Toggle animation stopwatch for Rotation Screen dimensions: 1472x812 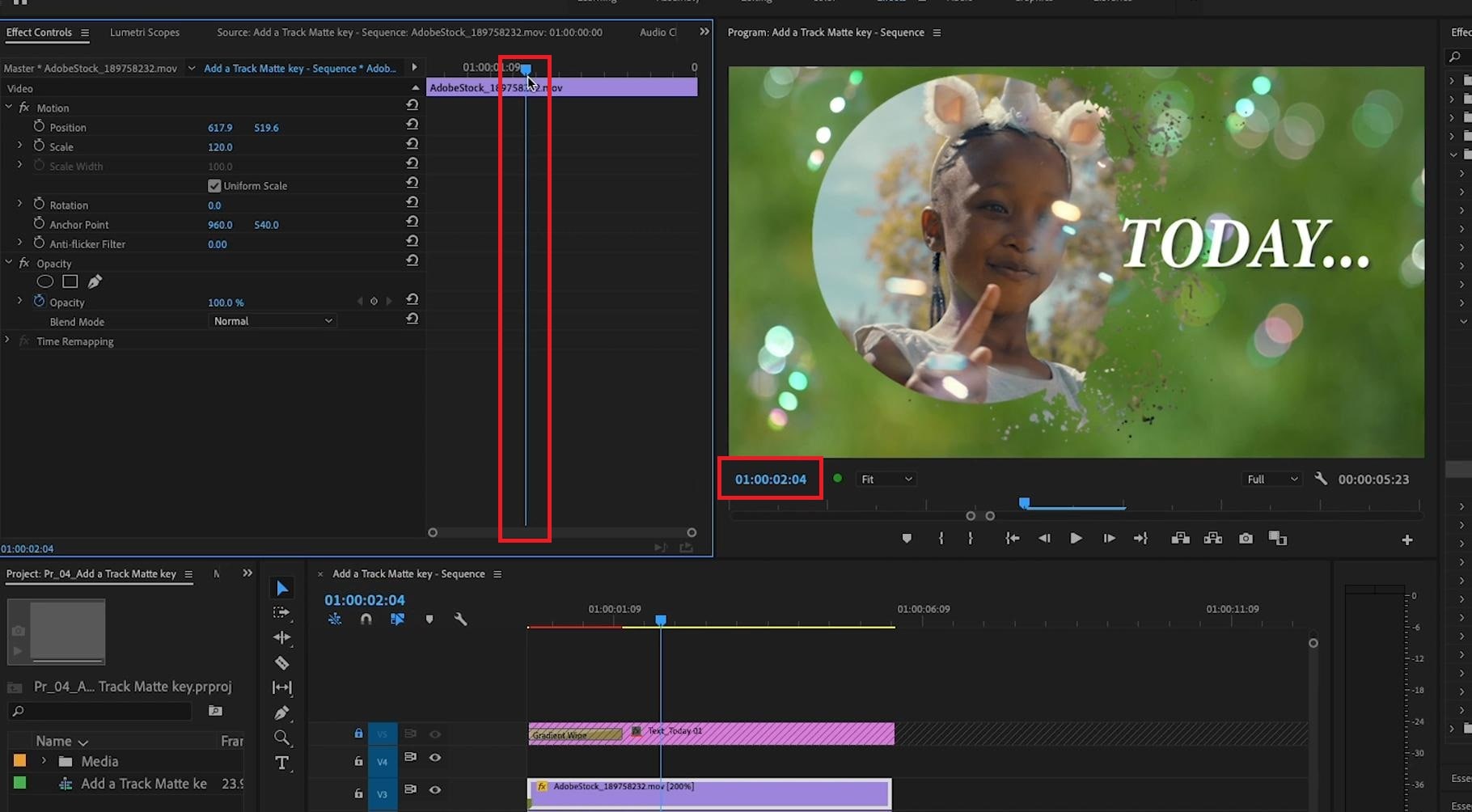point(39,204)
